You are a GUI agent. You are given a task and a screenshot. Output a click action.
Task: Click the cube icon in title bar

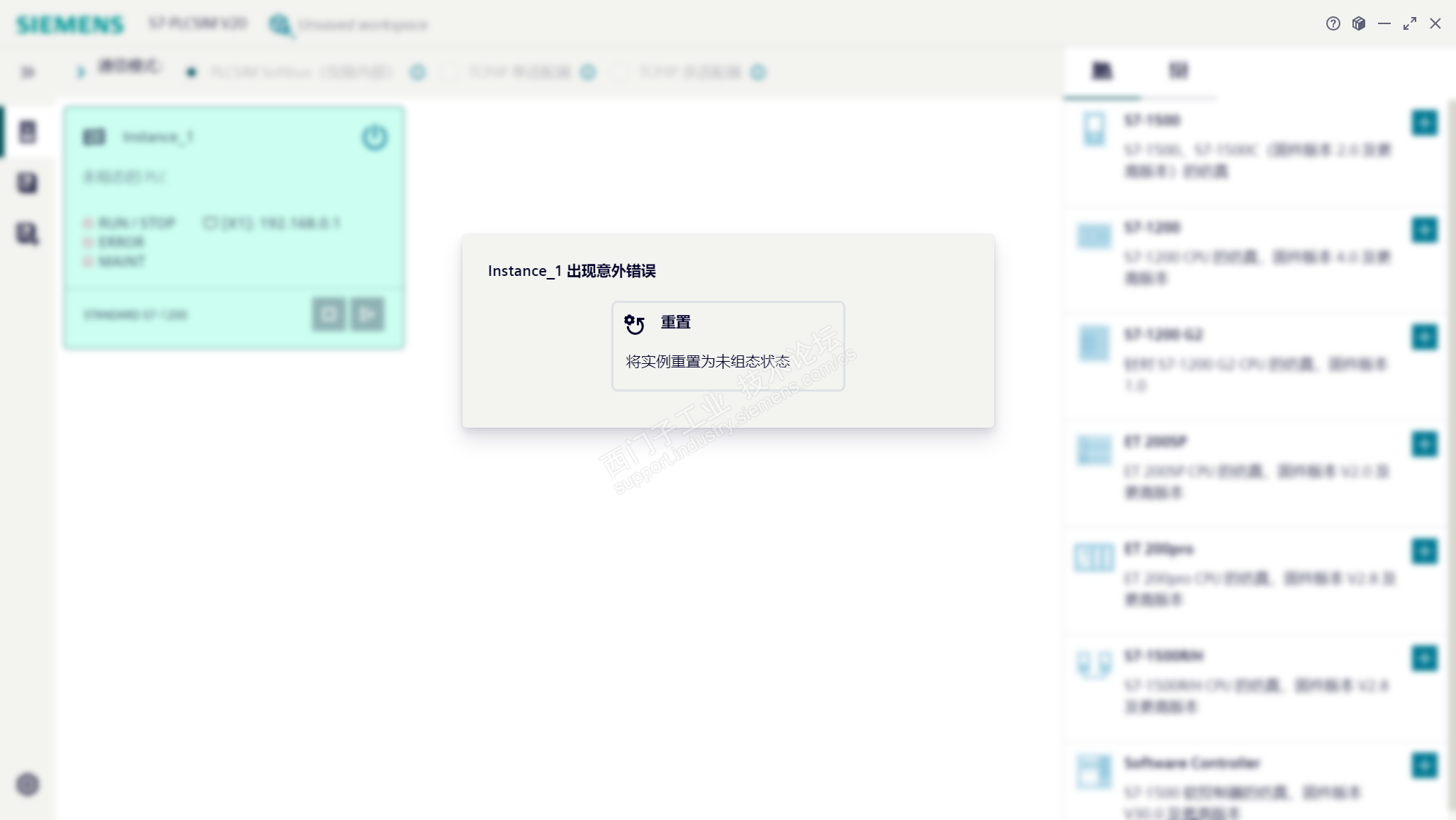coord(1359,23)
